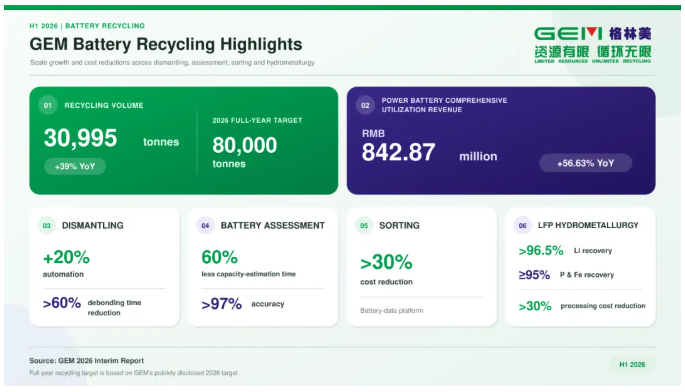Image resolution: width=685 pixels, height=392 pixels.
Task: Click the processing cost reduction label
Action: point(603,306)
